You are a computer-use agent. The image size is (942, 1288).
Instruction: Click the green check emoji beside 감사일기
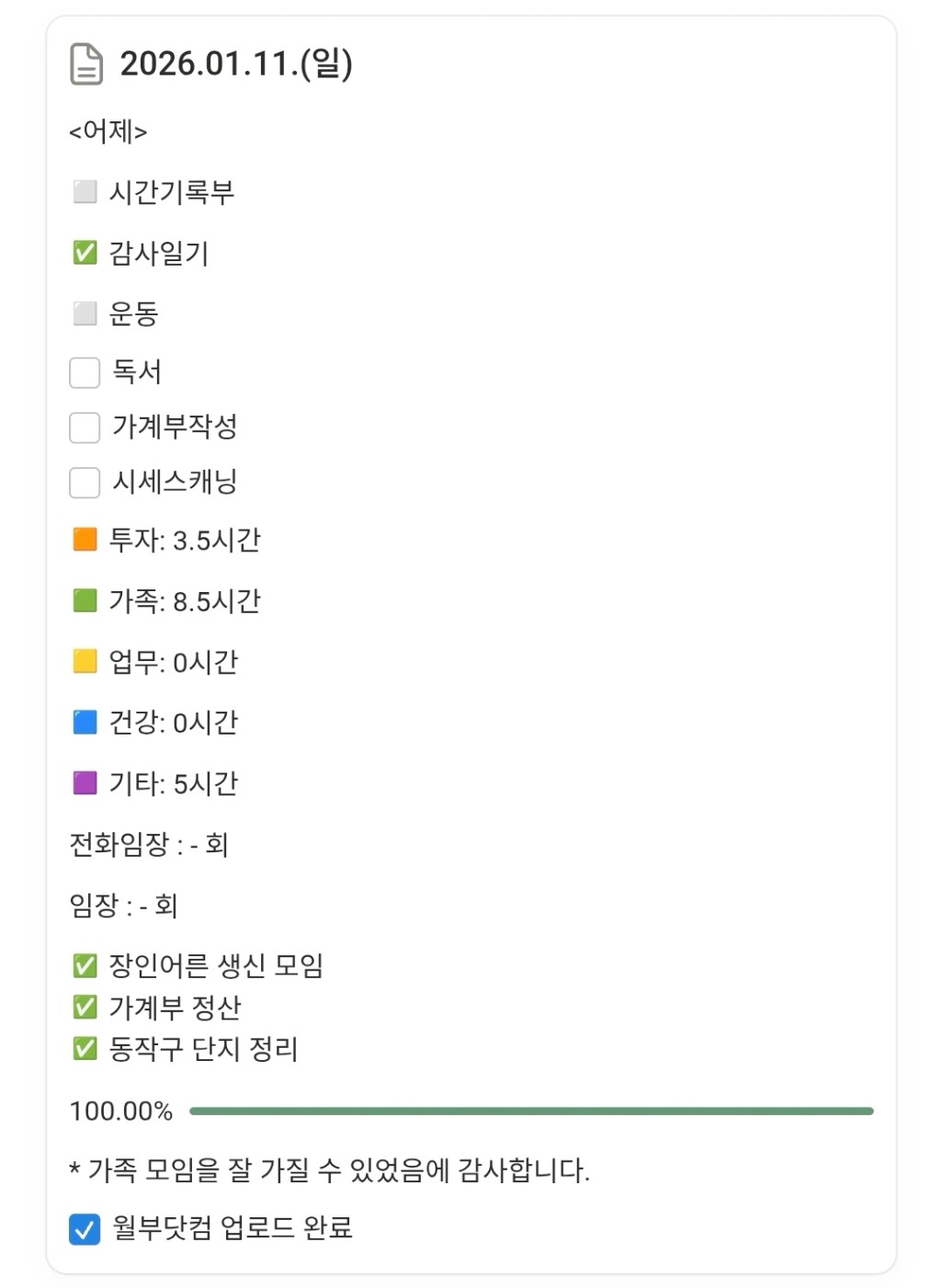click(x=85, y=253)
